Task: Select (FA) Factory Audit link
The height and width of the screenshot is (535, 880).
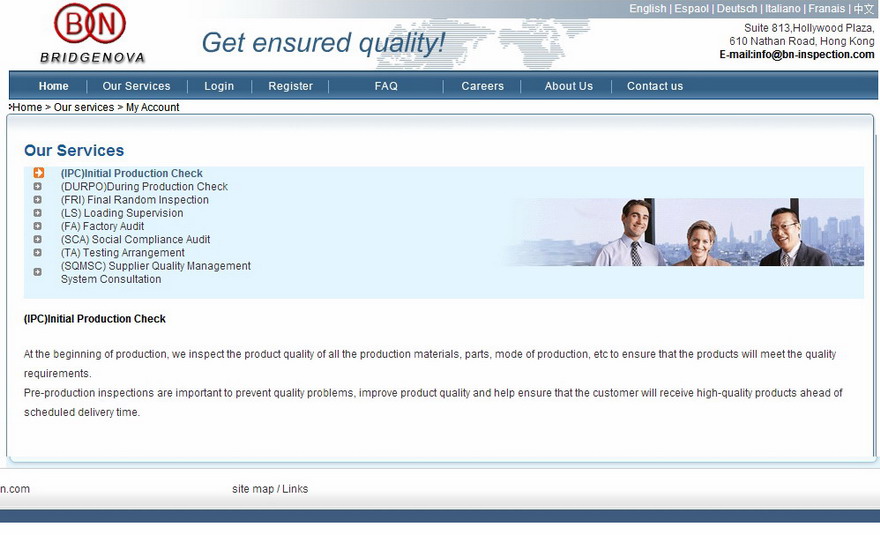Action: click(102, 226)
